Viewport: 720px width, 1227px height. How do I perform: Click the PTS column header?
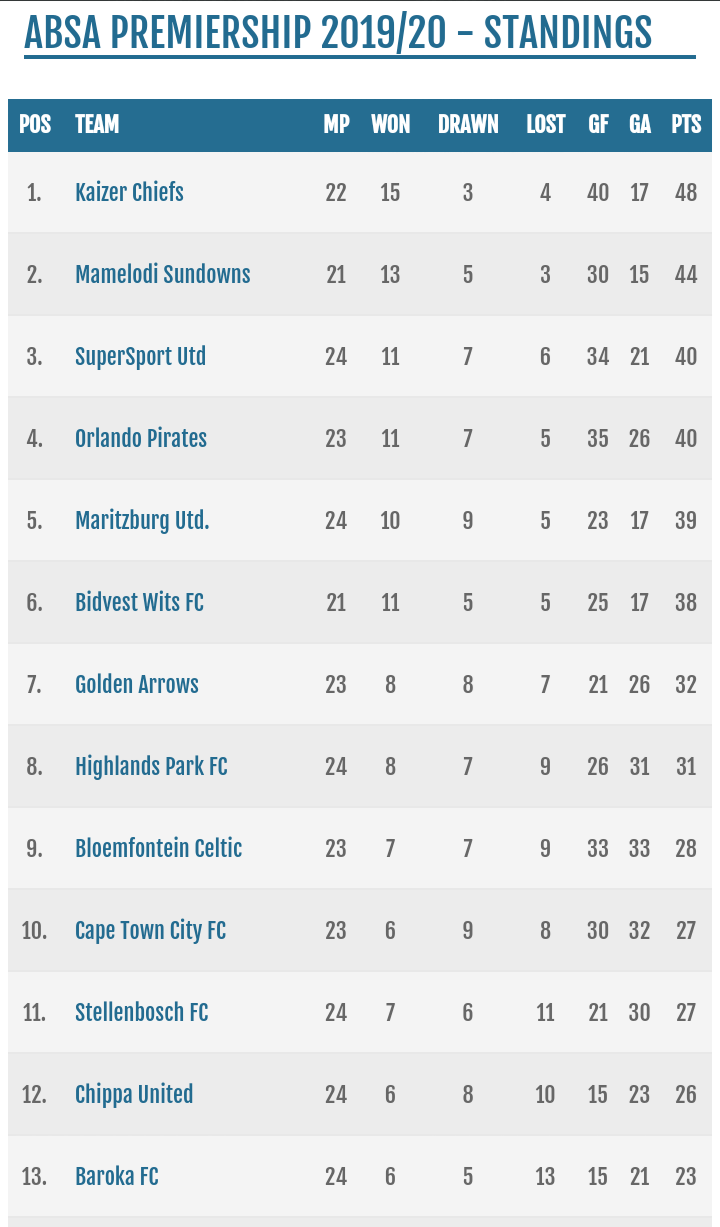(686, 124)
